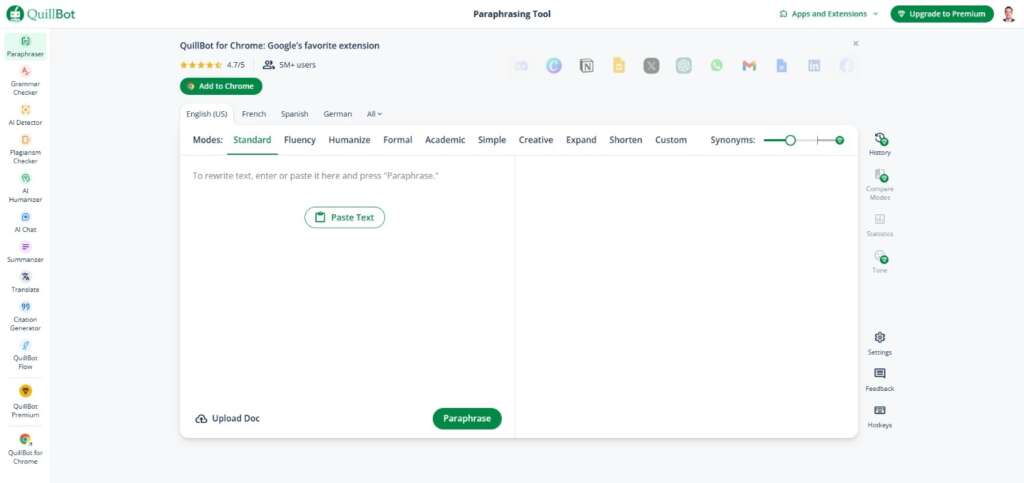Open the Summarizer tool
The height and width of the screenshot is (483, 1024).
click(x=25, y=252)
